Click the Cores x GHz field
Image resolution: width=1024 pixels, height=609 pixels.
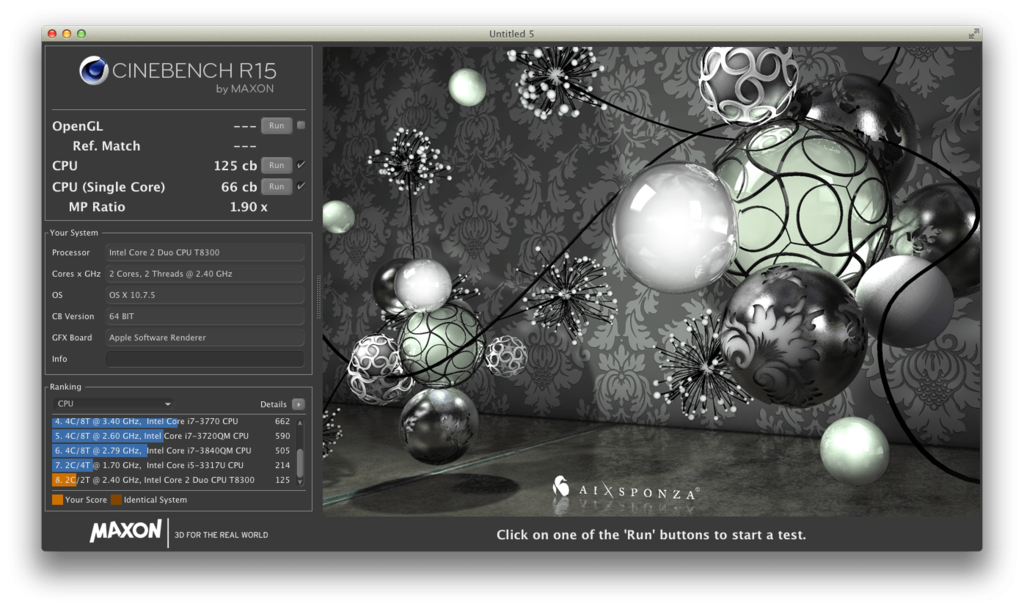coord(205,273)
